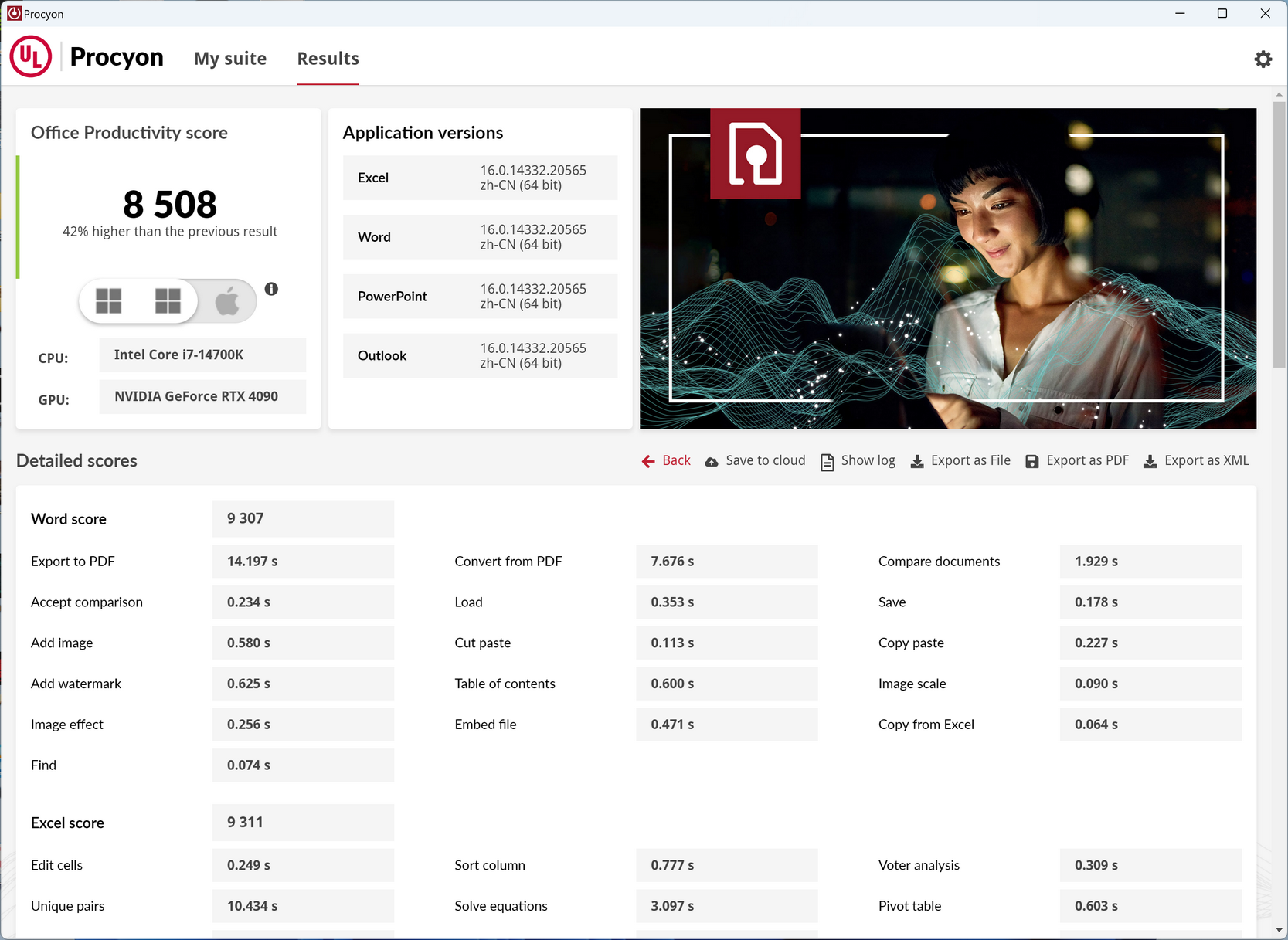This screenshot has width=1288, height=940.
Task: Click the Word application version row
Action: point(480,237)
